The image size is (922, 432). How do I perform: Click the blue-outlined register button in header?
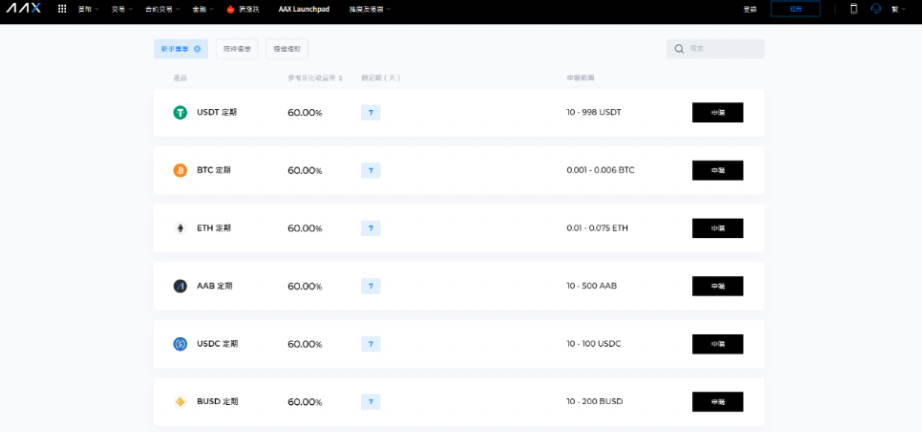(x=795, y=9)
